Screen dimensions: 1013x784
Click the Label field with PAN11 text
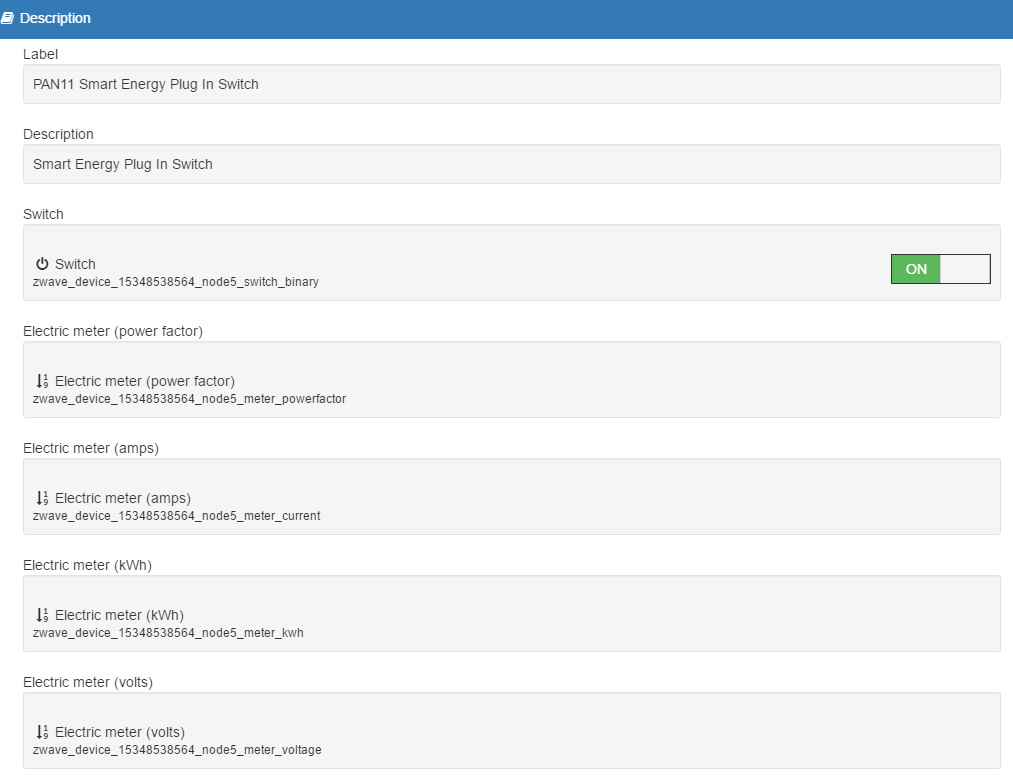pos(511,84)
